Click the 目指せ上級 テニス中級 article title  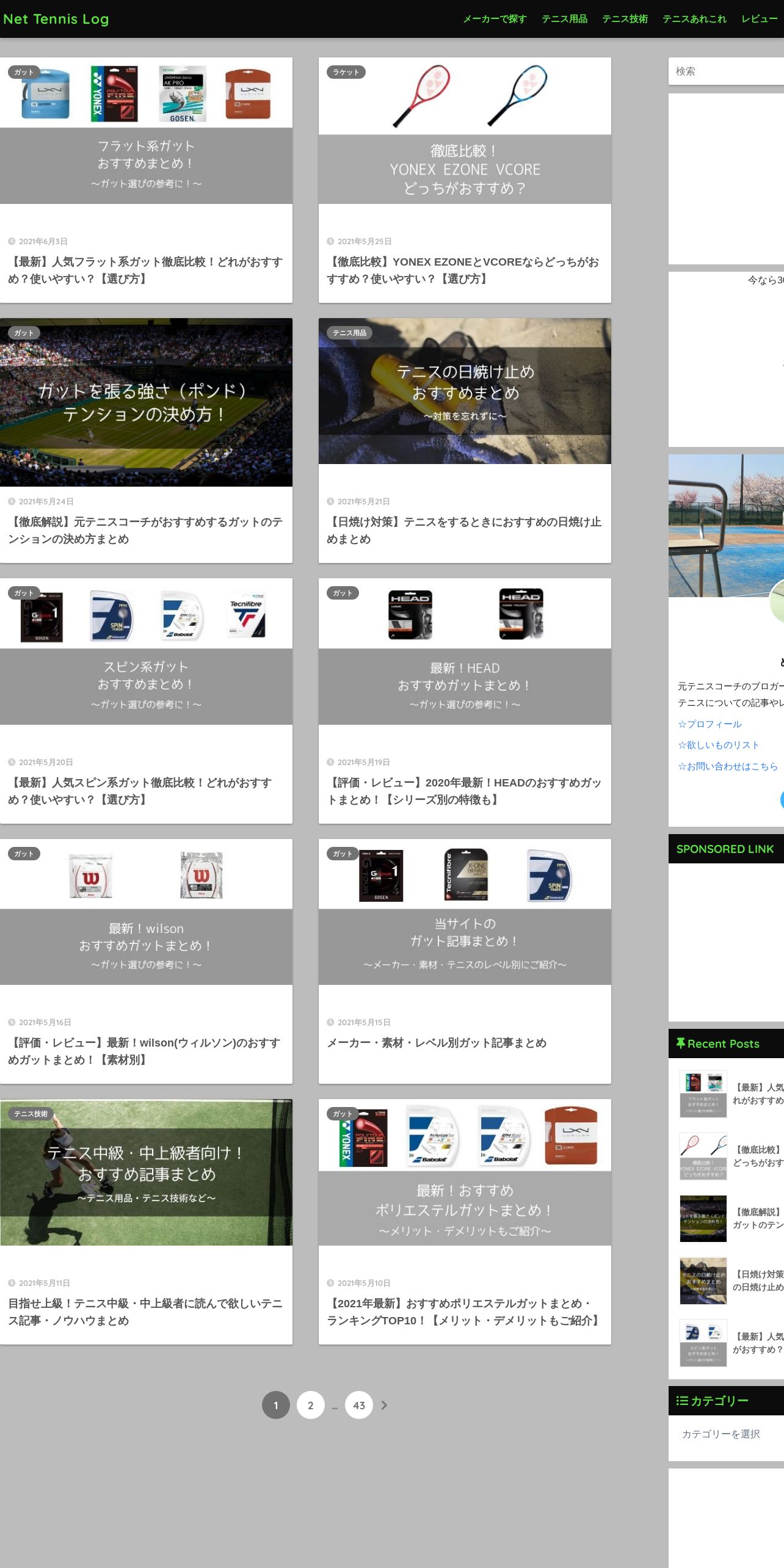coord(145,1312)
